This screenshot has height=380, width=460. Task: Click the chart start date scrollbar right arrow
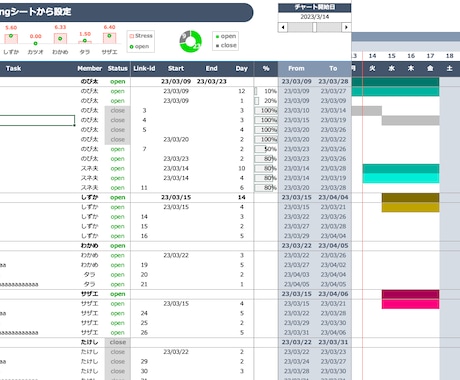(x=346, y=27)
